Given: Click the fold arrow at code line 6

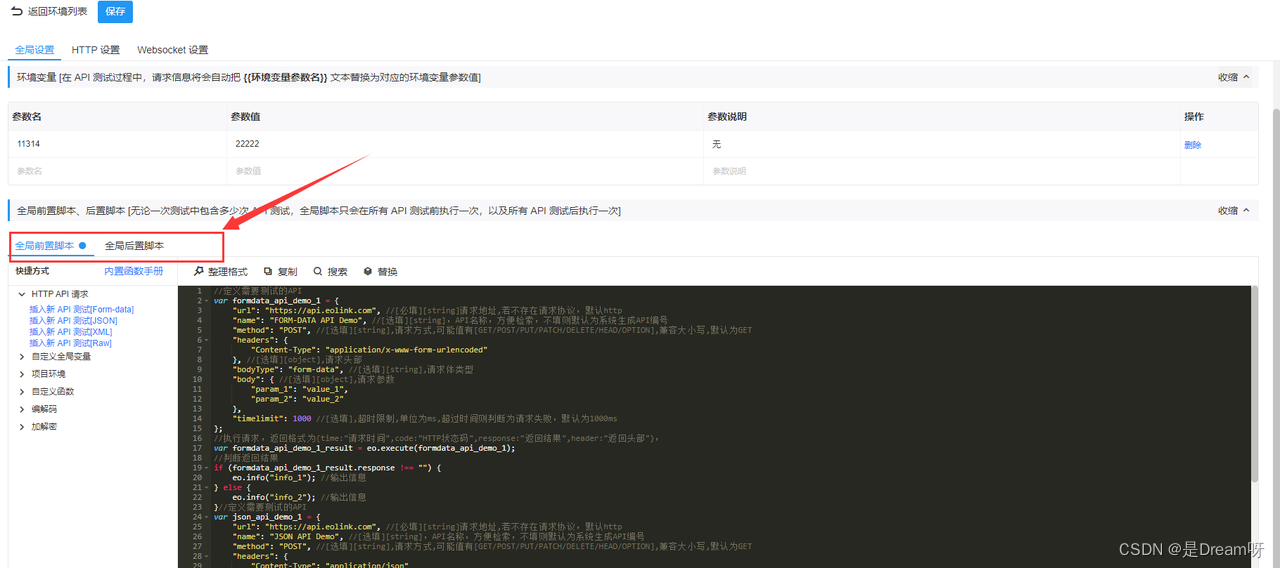Looking at the screenshot, I should point(206,339).
